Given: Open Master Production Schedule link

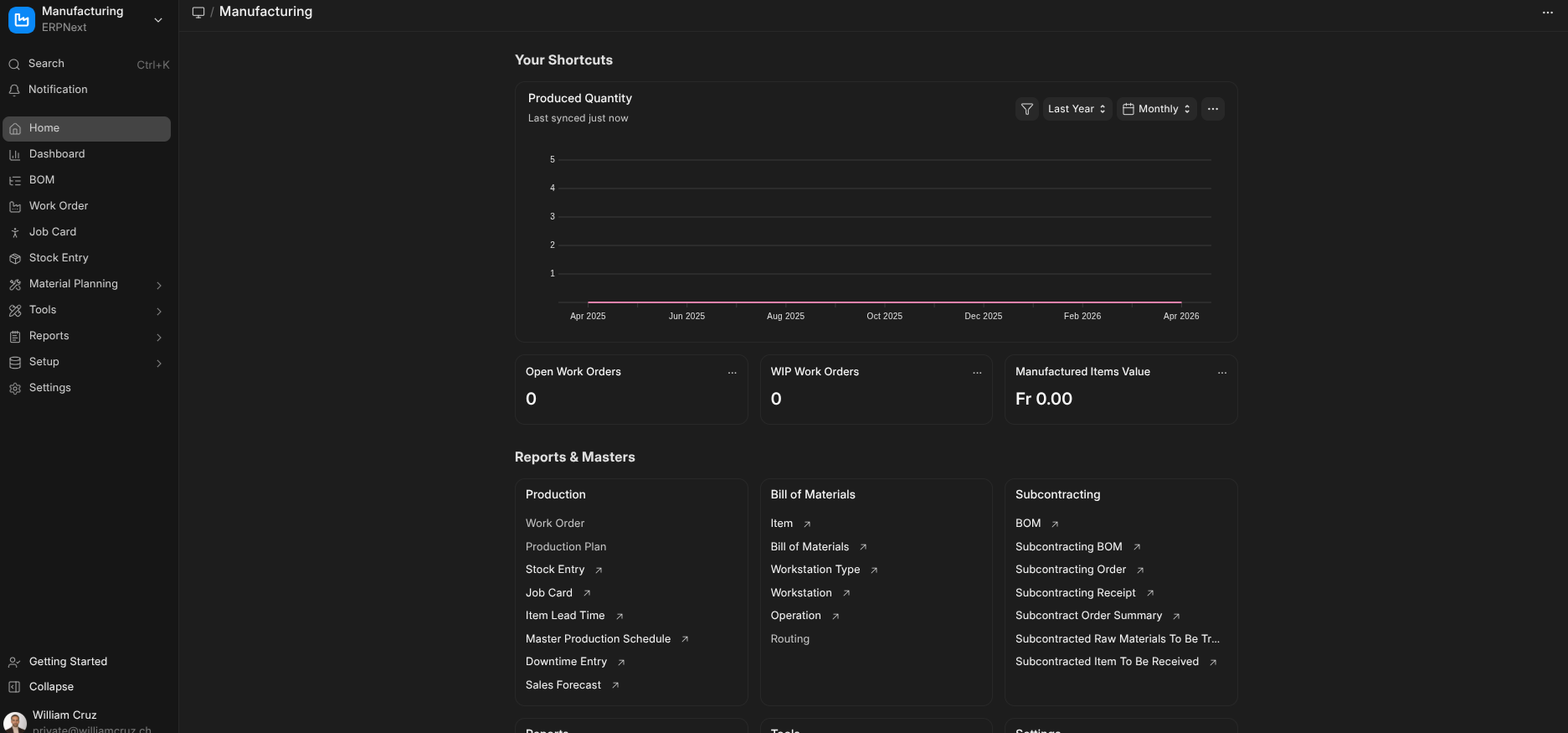Looking at the screenshot, I should [599, 639].
